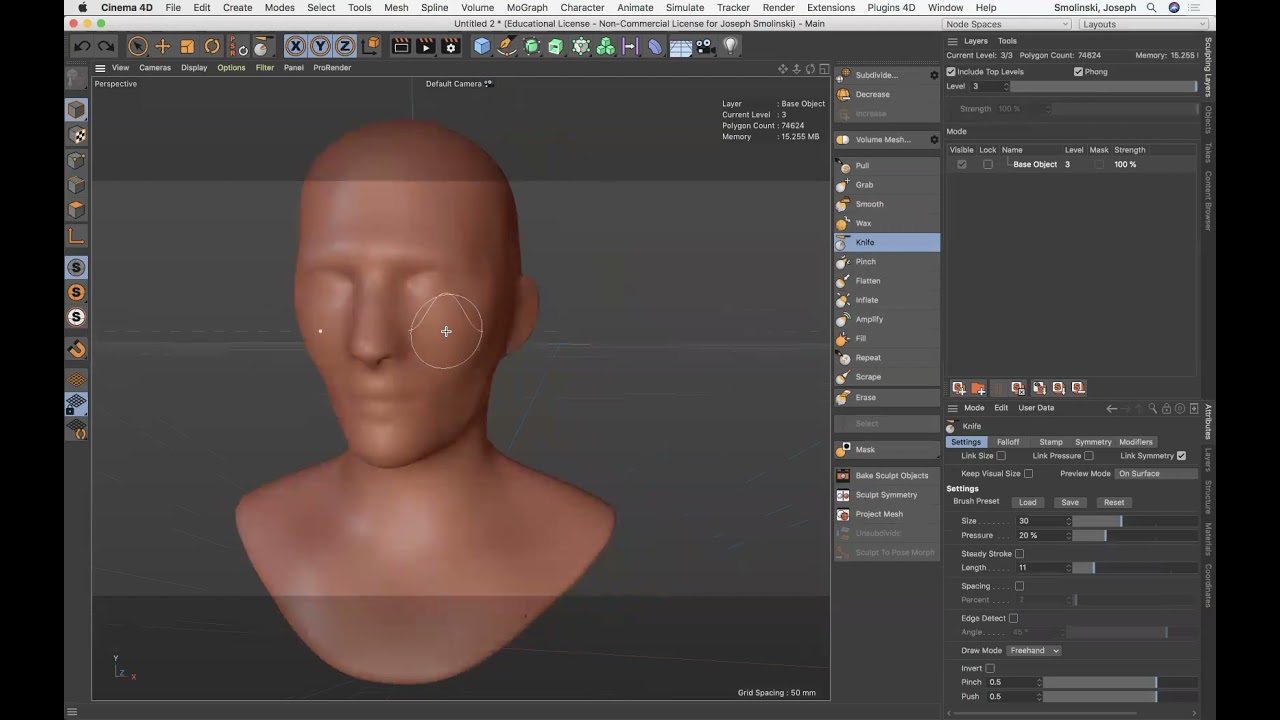Click the Redo arrow in the toolbar
The image size is (1280, 720).
[x=106, y=46]
